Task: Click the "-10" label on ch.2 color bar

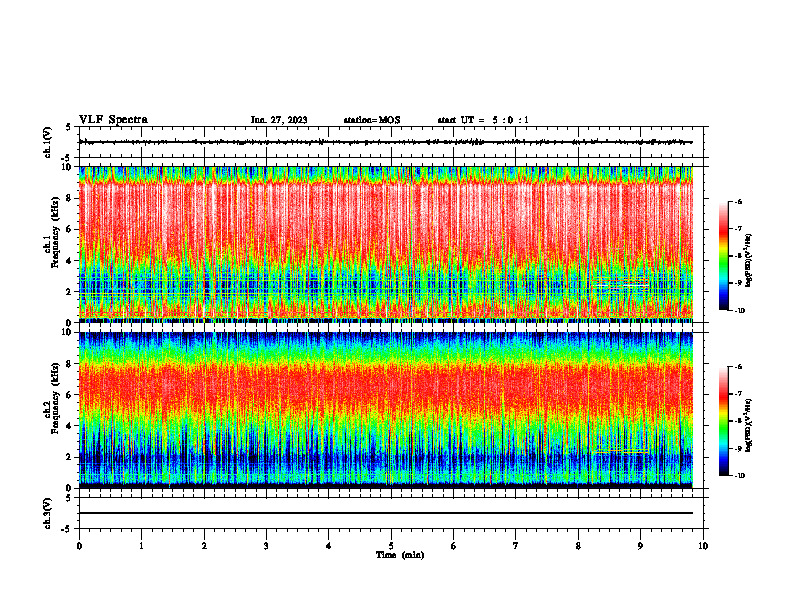Action: (x=739, y=475)
